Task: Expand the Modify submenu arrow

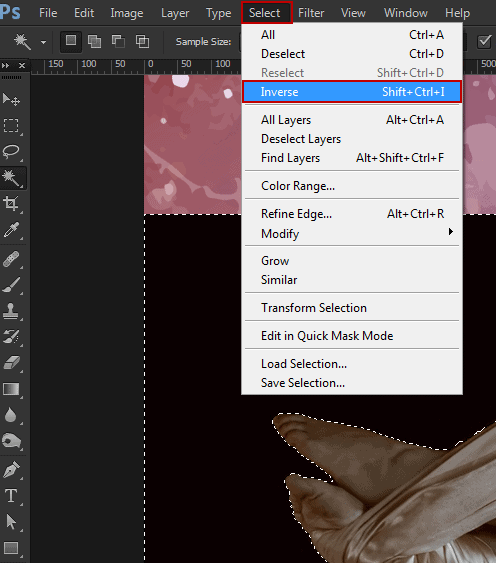Action: pyautogui.click(x=450, y=232)
